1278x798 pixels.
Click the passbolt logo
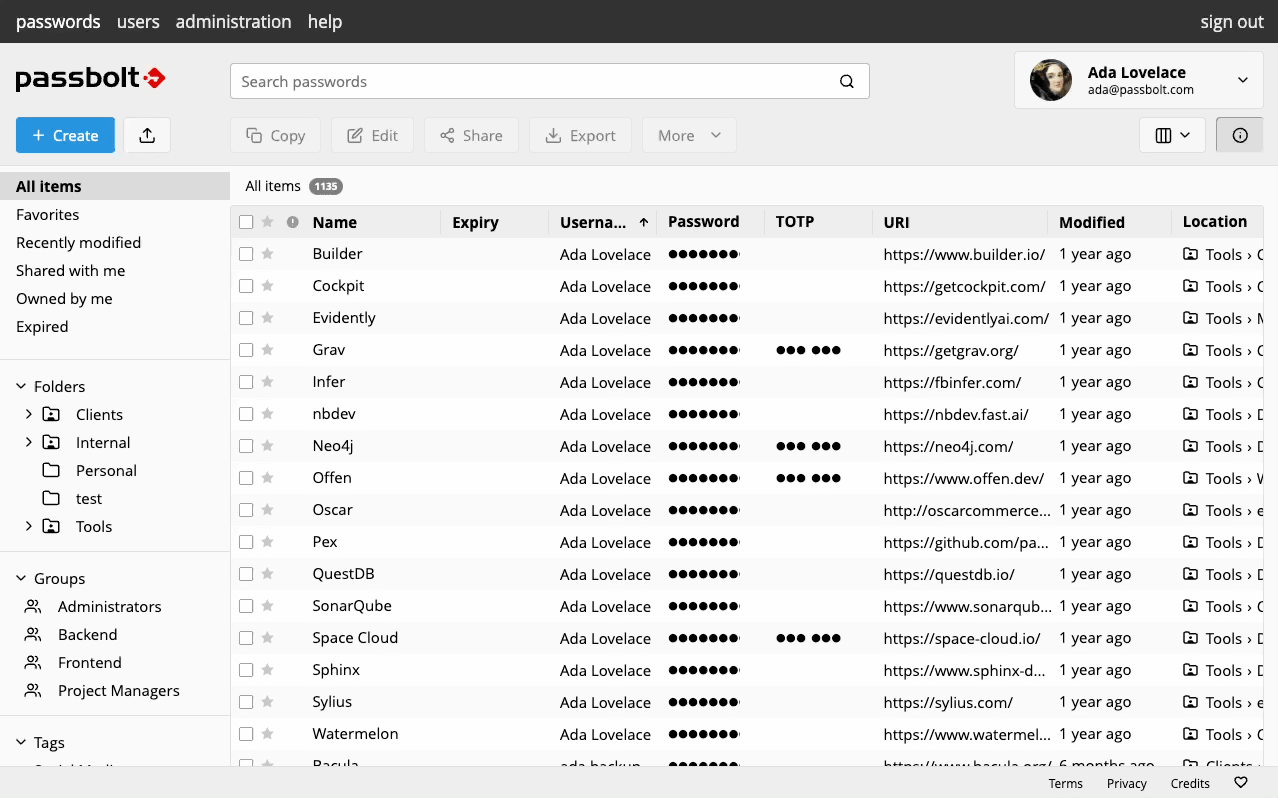click(x=90, y=79)
